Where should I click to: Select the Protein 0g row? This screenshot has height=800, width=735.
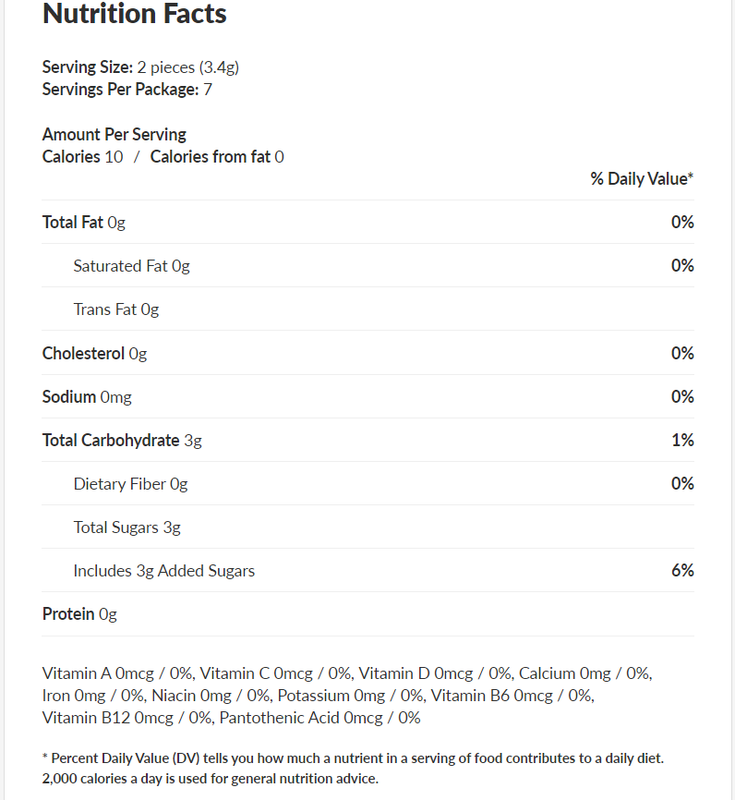[80, 615]
